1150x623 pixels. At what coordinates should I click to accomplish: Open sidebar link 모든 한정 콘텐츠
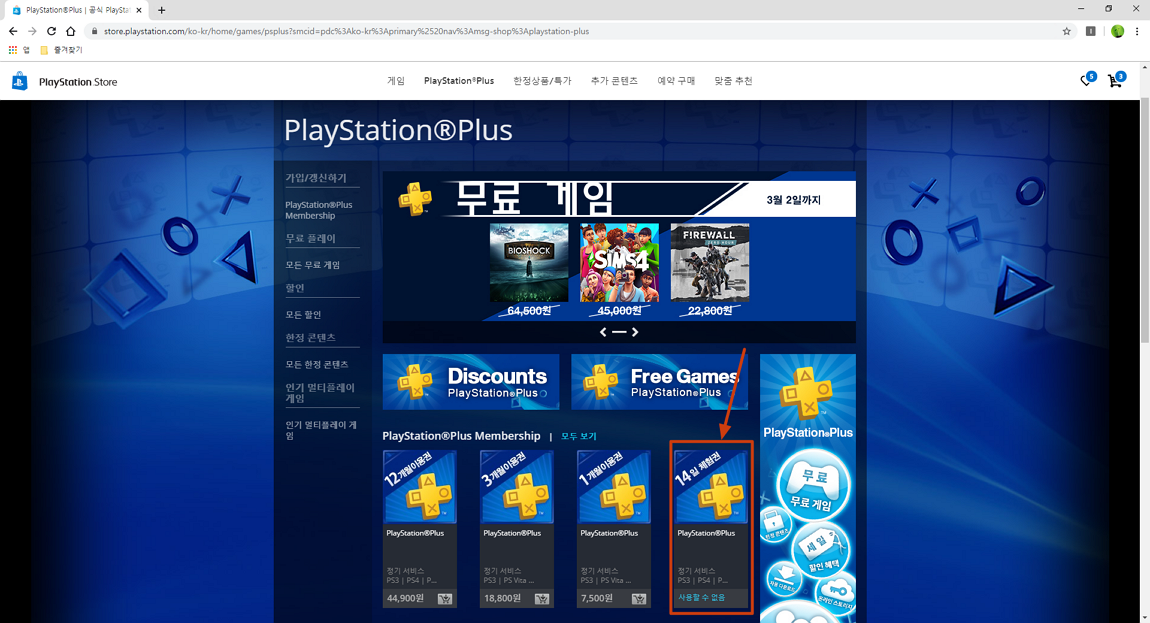pos(317,365)
